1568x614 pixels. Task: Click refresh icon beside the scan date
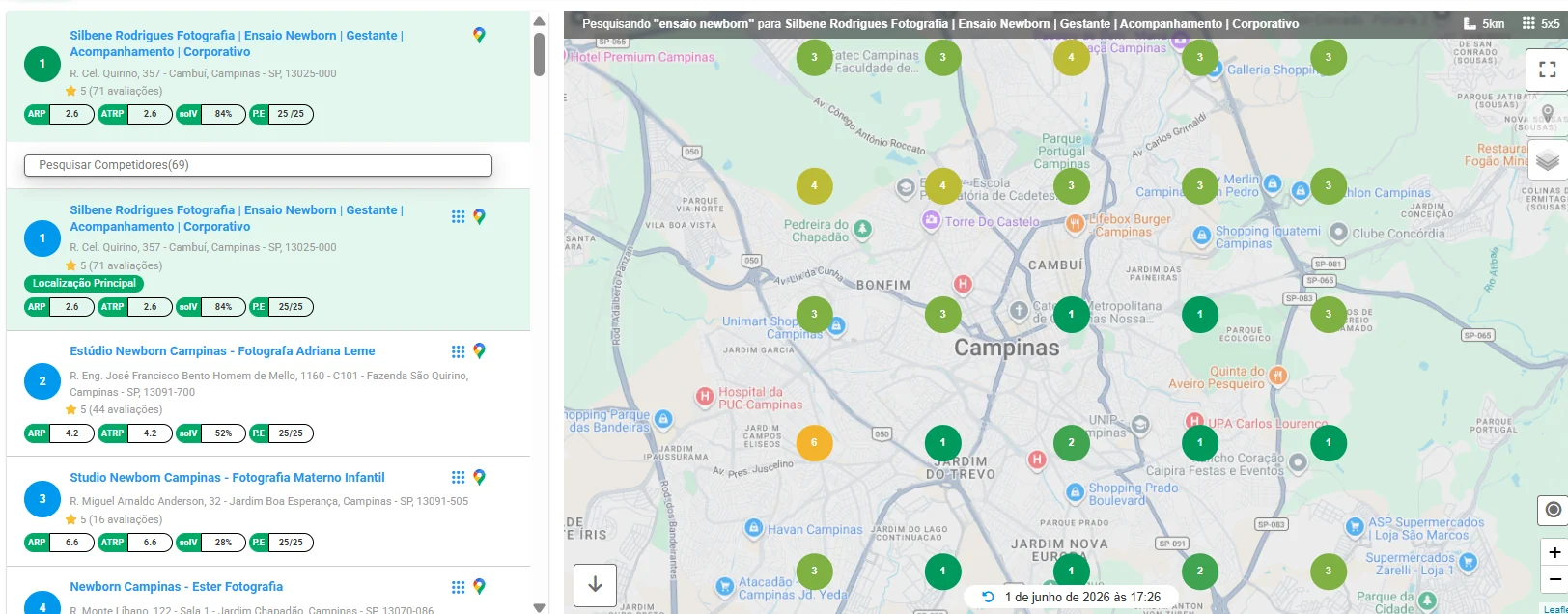tap(988, 597)
